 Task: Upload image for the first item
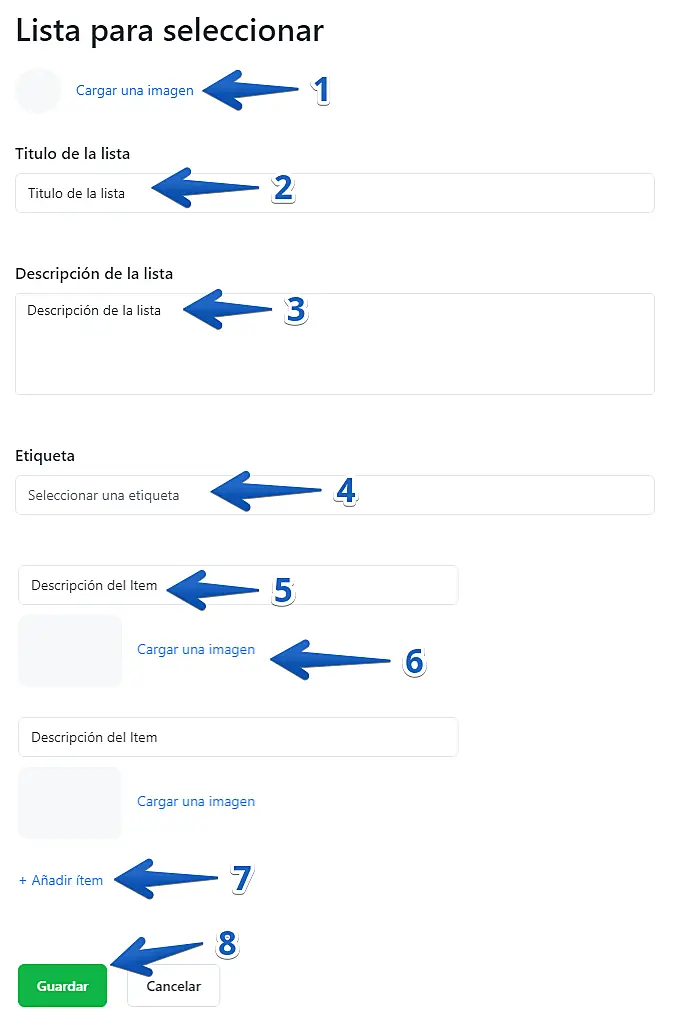coord(196,650)
